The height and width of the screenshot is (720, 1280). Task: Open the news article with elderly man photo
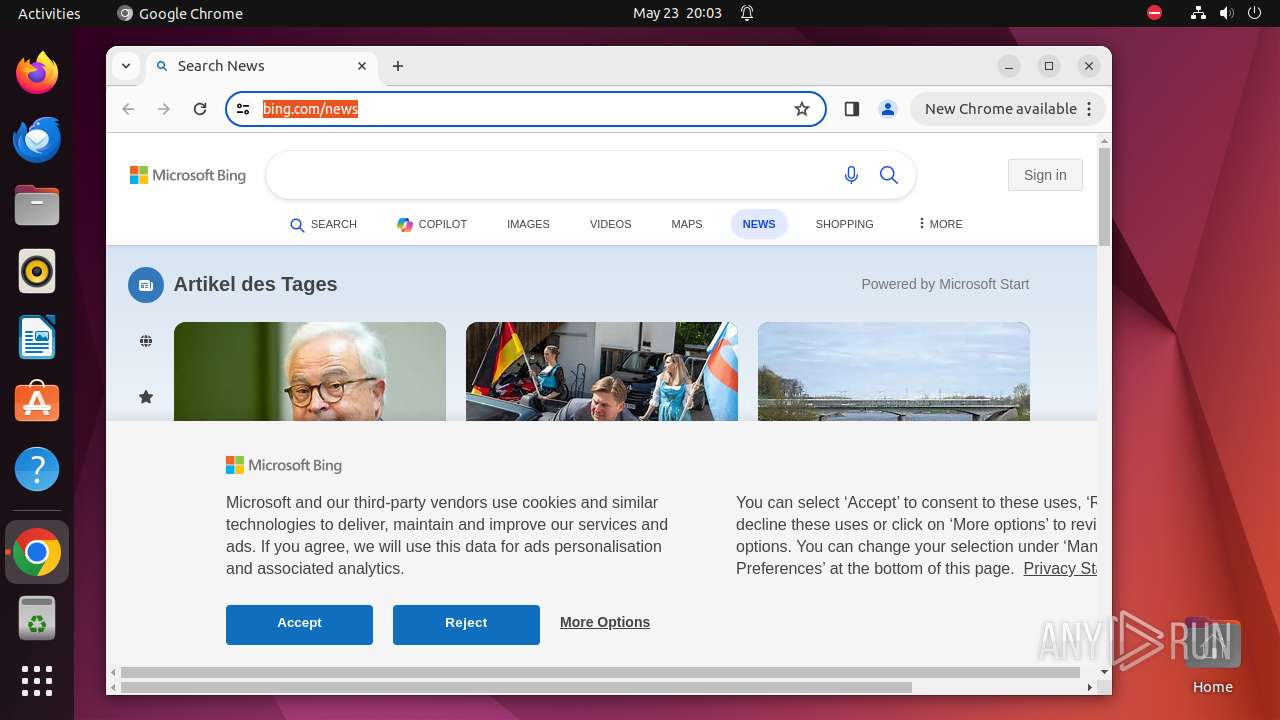(310, 371)
